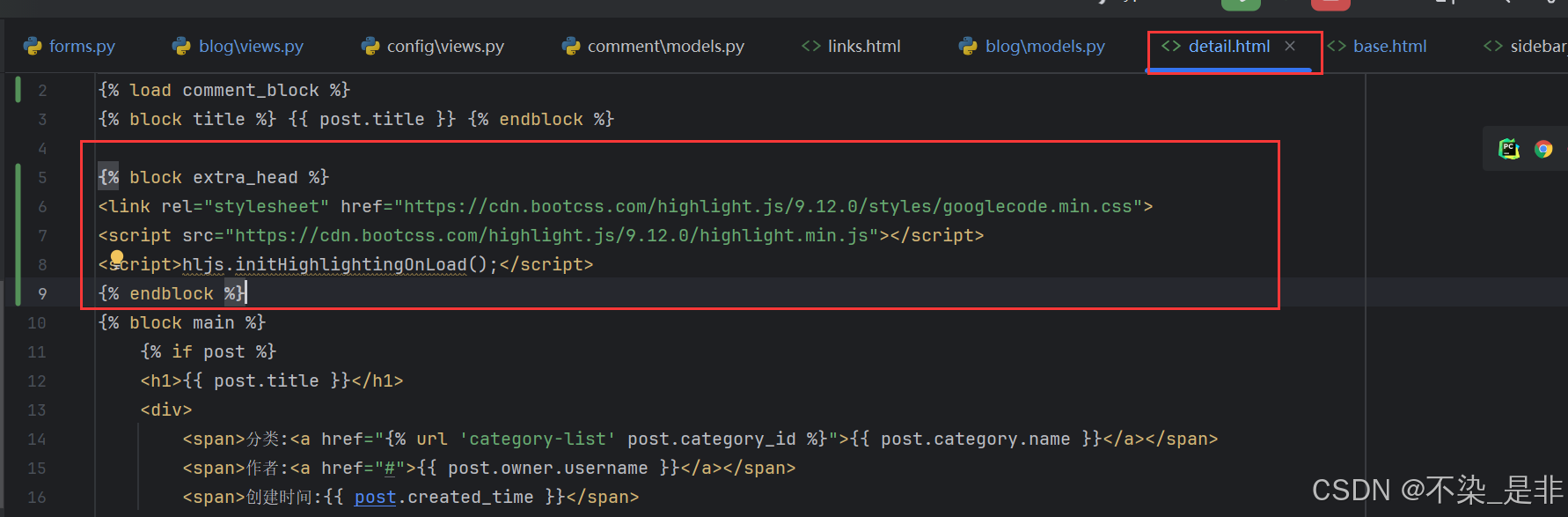Click the Python icon on config\views.py tab

370,47
